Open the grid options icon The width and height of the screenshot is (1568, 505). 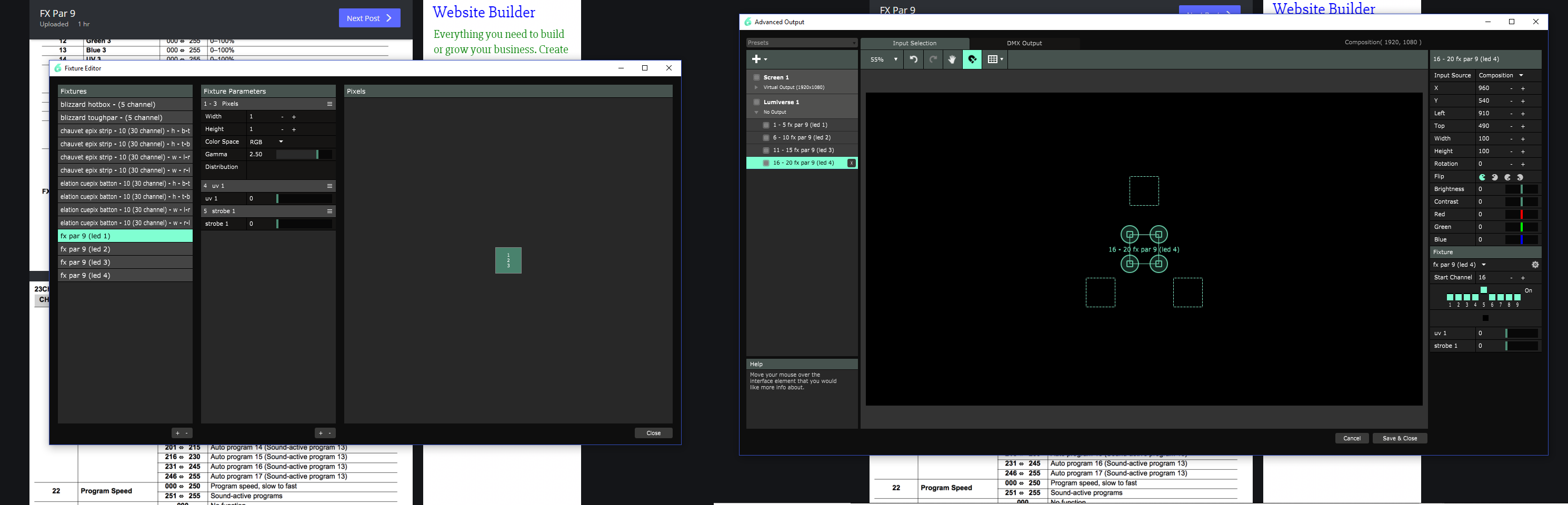tap(995, 59)
